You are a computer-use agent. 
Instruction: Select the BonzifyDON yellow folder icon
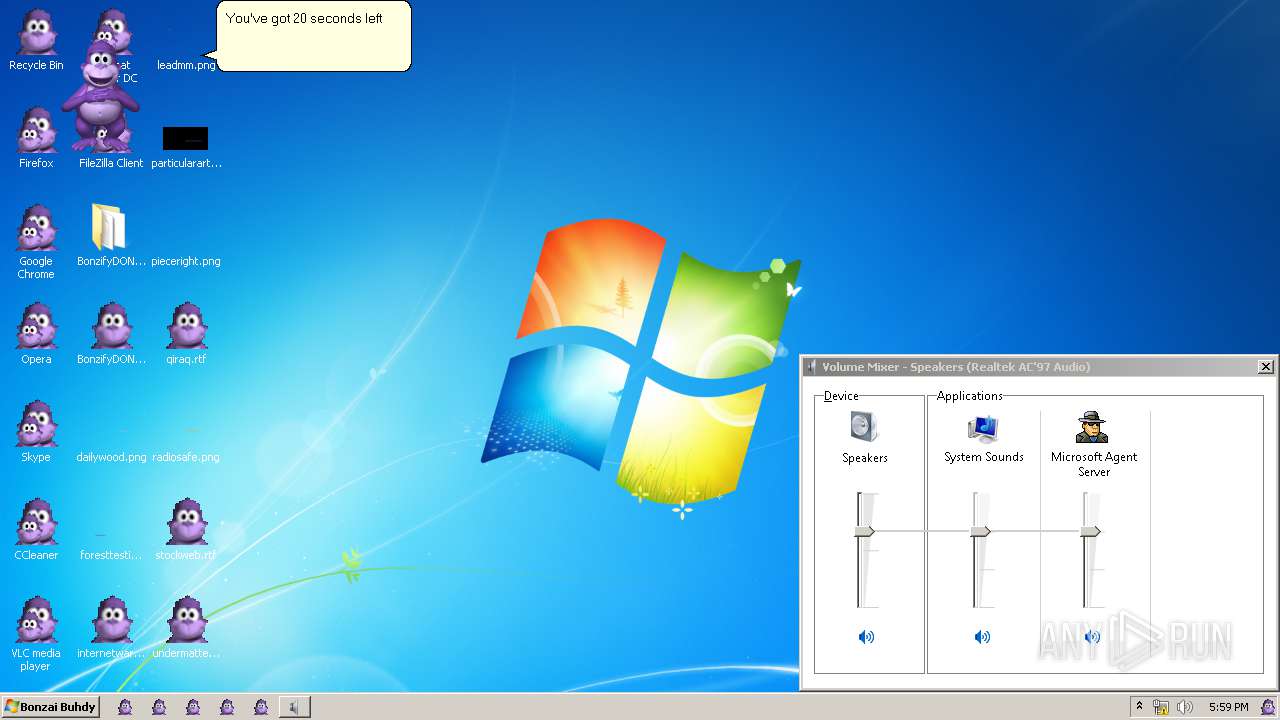click(108, 227)
